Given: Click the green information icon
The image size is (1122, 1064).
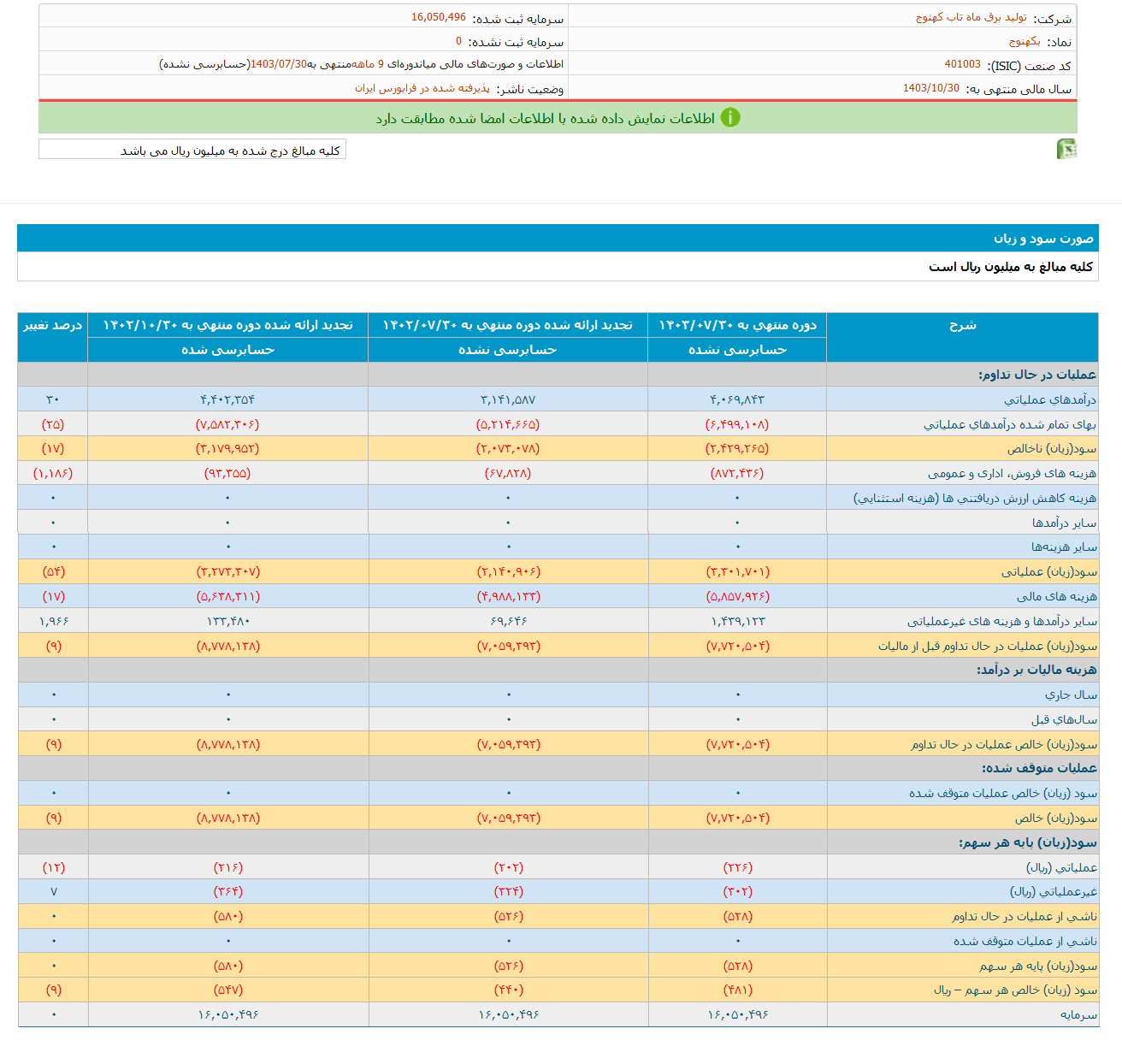Looking at the screenshot, I should (x=732, y=118).
